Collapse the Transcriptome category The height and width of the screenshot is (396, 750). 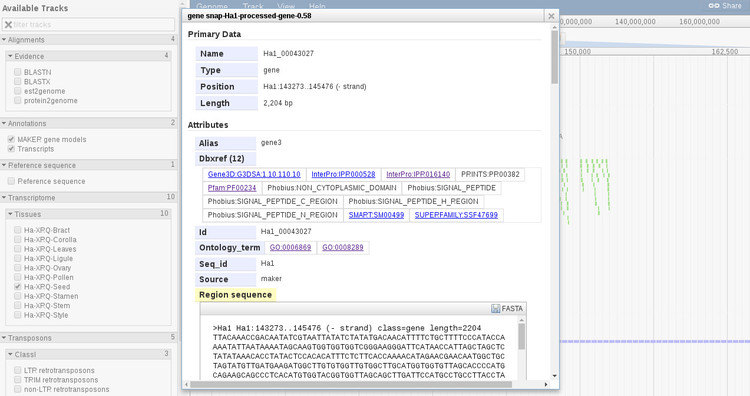coord(88,198)
